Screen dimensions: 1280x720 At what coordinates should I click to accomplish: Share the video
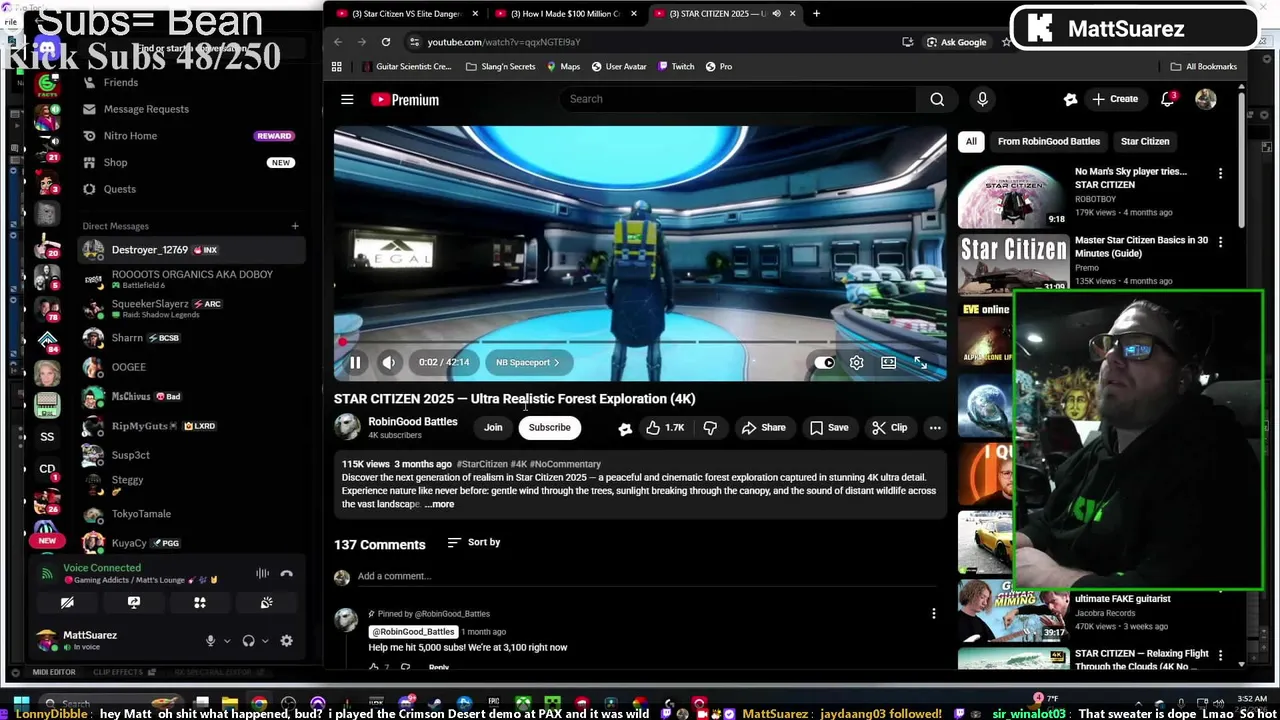(x=763, y=427)
